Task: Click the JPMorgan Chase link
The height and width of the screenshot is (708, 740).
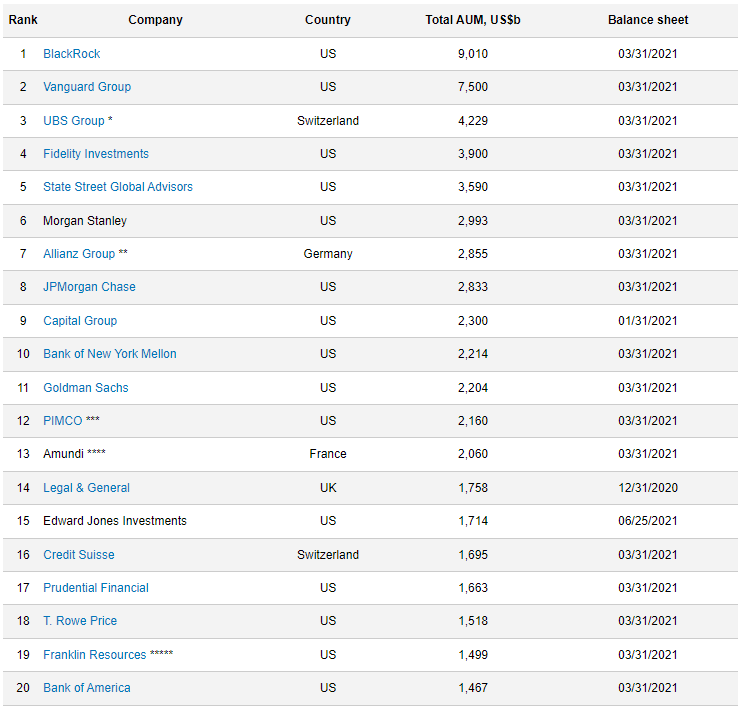Action: [89, 287]
